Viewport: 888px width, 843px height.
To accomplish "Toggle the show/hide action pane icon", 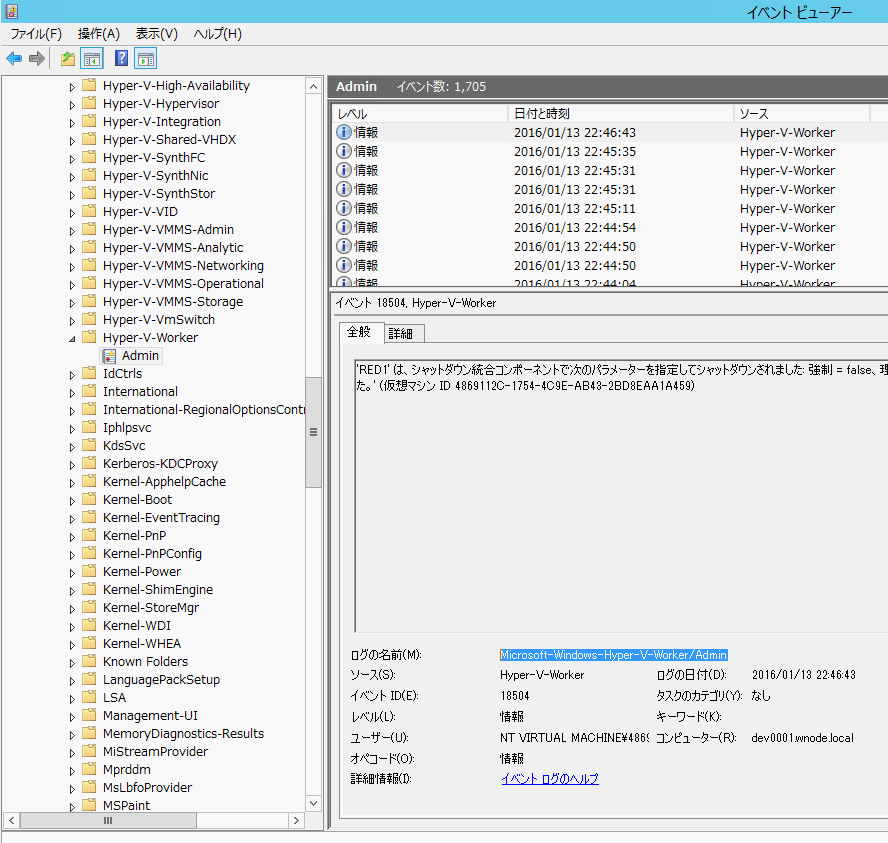I will (146, 58).
